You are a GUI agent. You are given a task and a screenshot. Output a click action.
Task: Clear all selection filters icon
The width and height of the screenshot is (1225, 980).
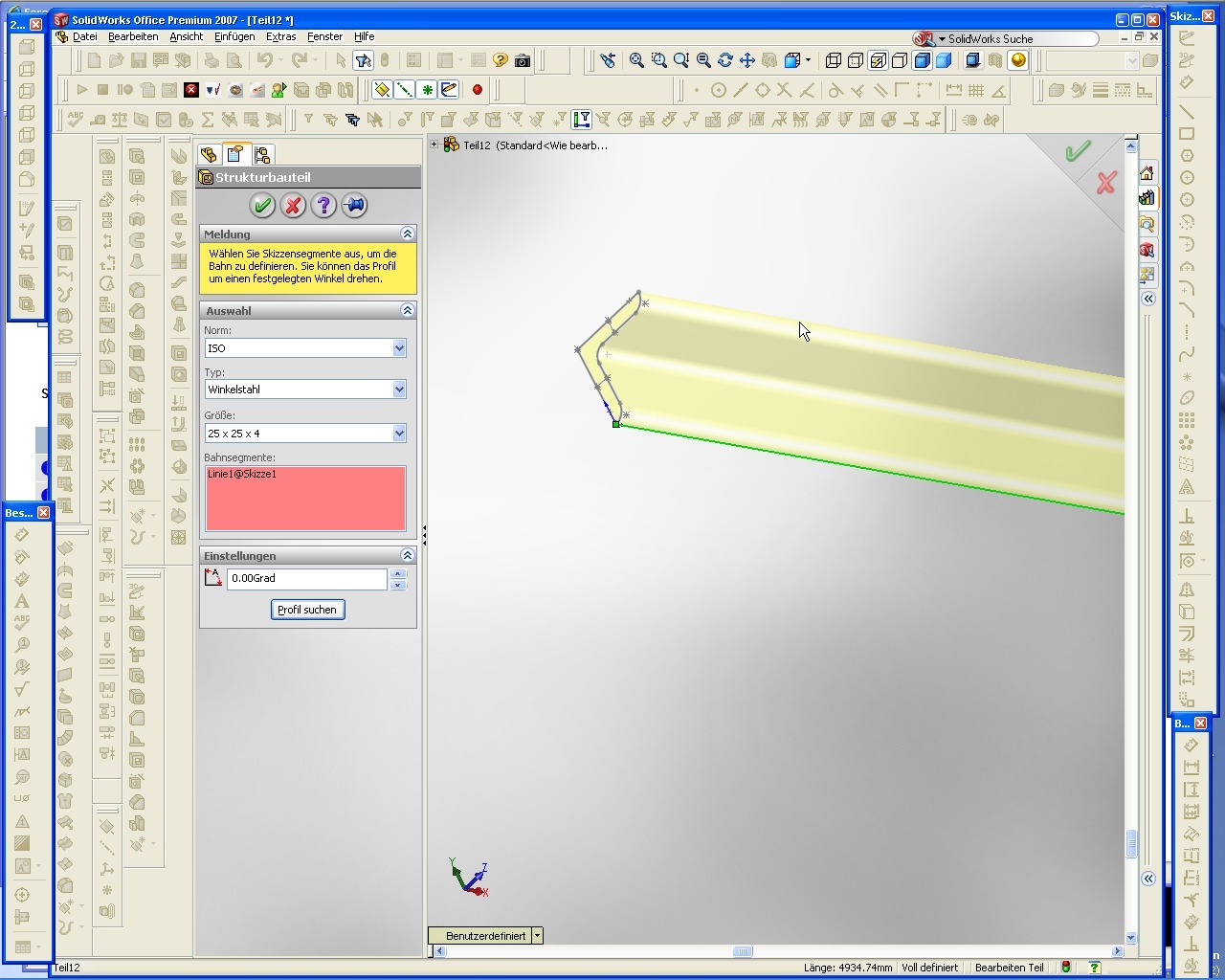click(x=330, y=120)
